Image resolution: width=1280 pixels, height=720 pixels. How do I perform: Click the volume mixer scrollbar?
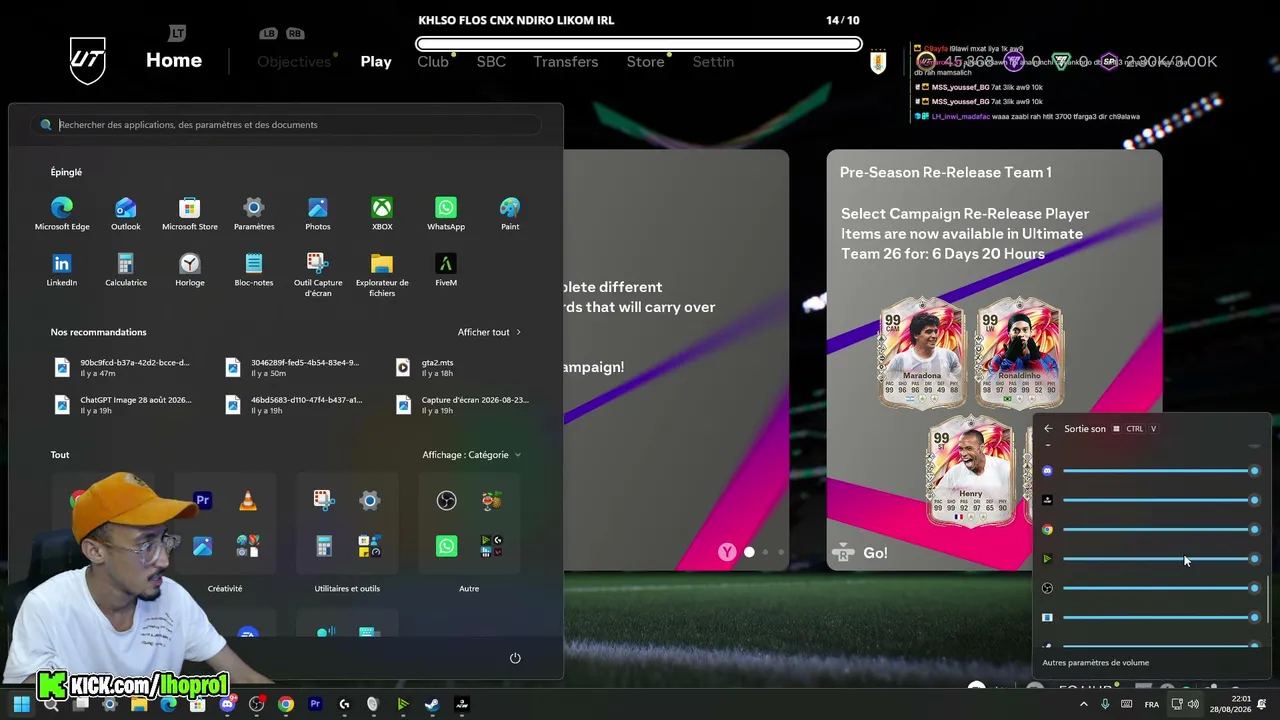point(1267,598)
